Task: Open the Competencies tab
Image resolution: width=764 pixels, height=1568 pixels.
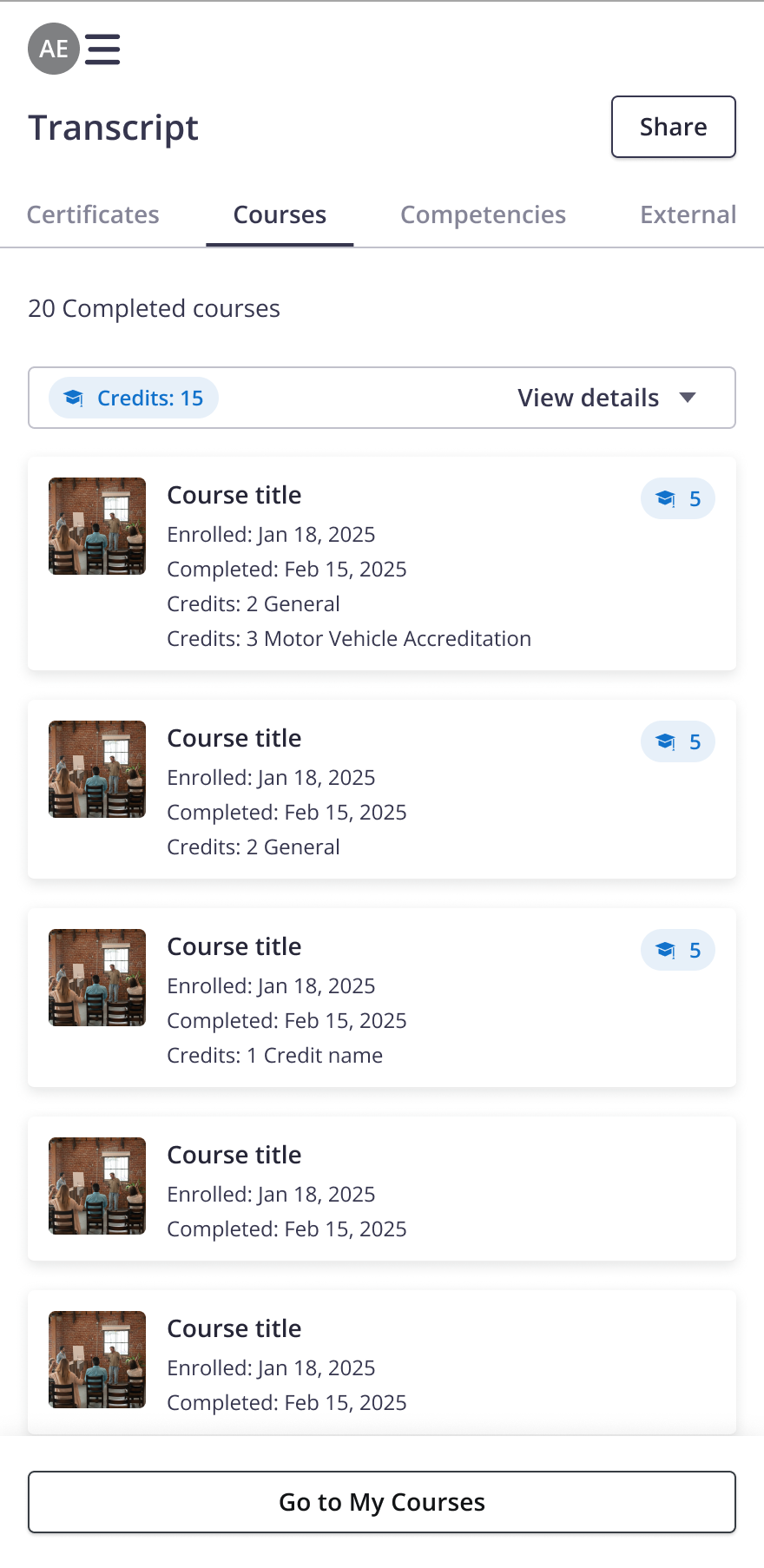Action: coord(483,215)
